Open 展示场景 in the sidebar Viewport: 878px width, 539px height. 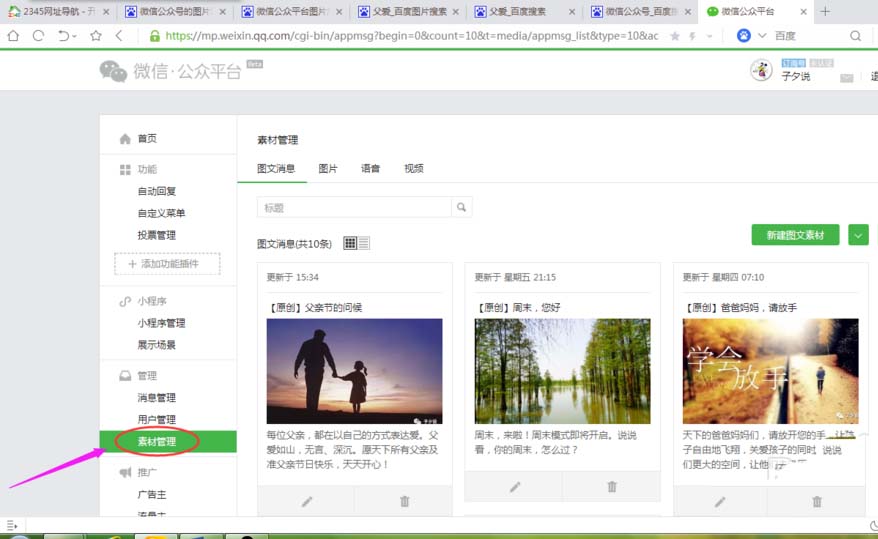(x=157, y=345)
